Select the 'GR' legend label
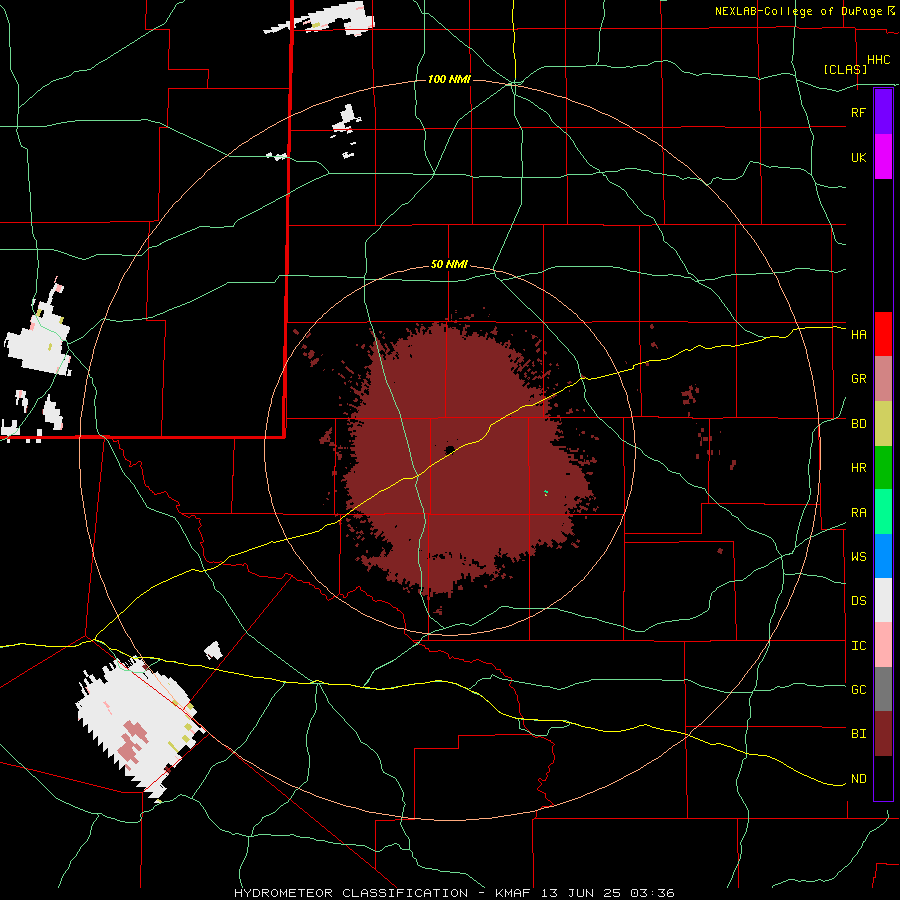 pos(858,379)
